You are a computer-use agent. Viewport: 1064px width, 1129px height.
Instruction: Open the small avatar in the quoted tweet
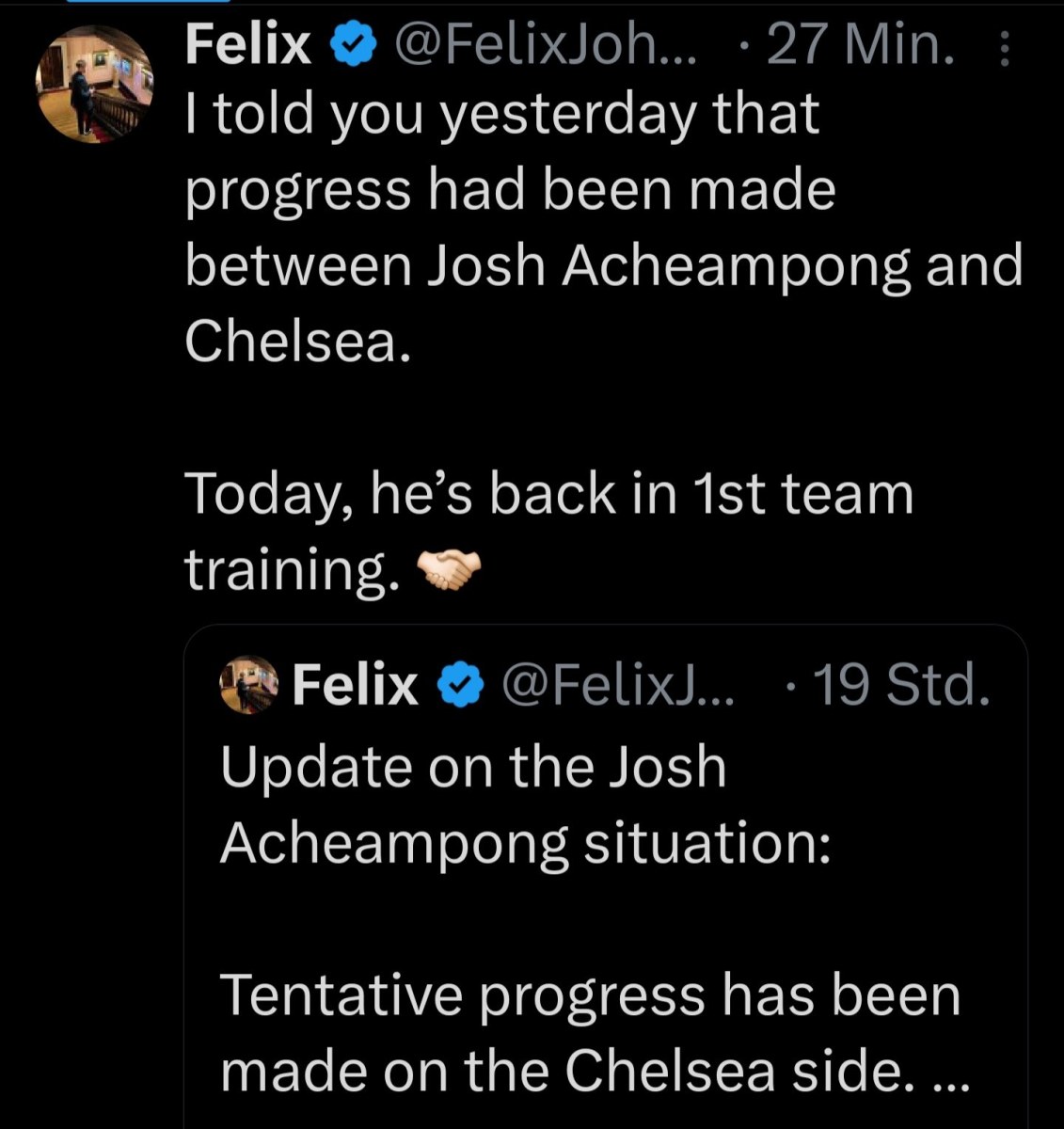pos(249,684)
